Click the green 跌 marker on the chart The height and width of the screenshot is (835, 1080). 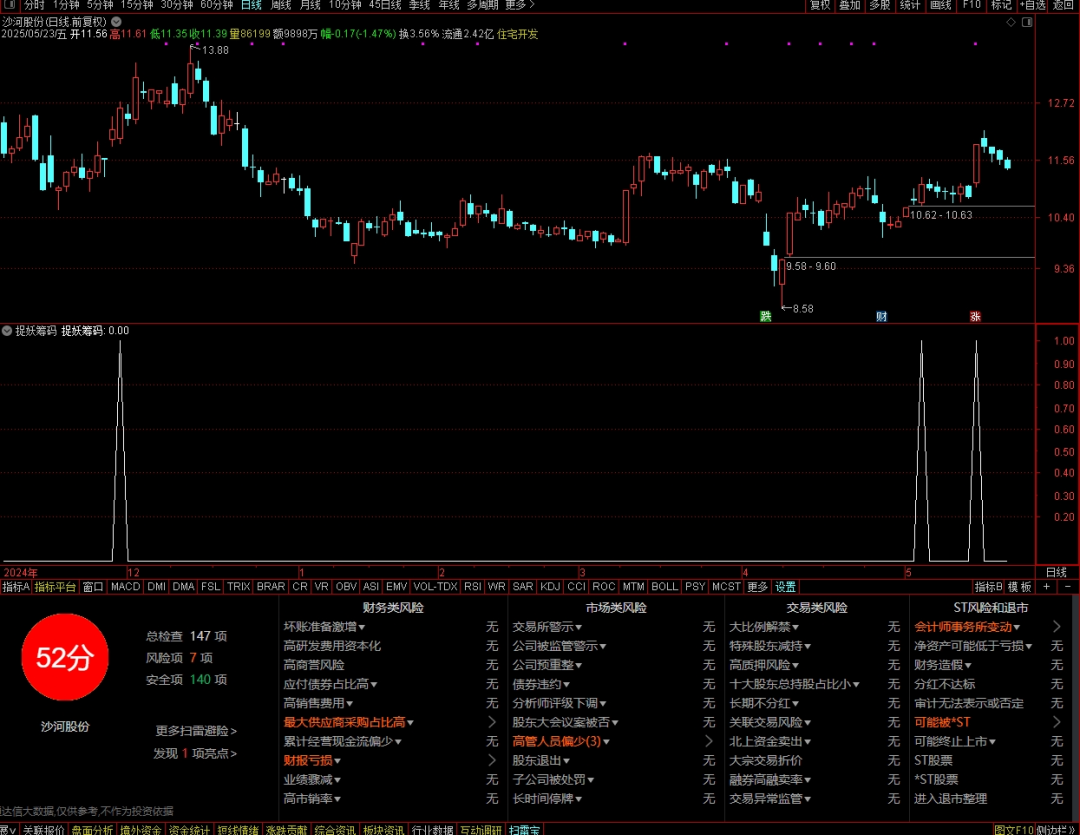tap(765, 316)
